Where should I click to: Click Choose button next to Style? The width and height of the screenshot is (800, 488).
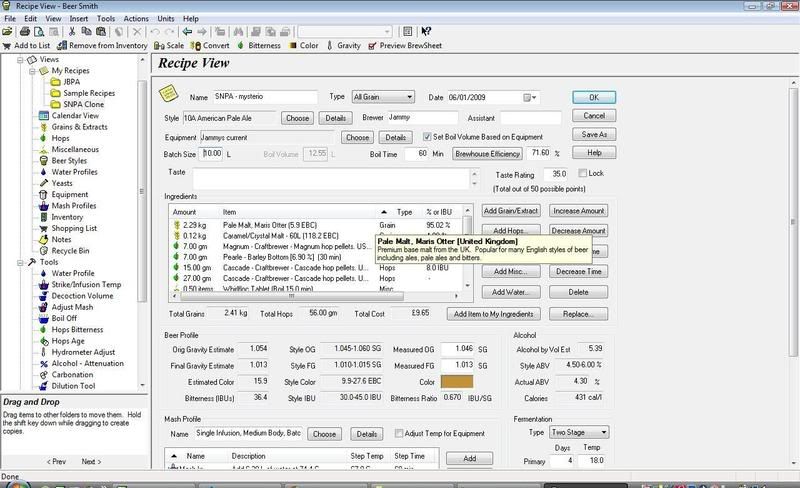click(297, 118)
